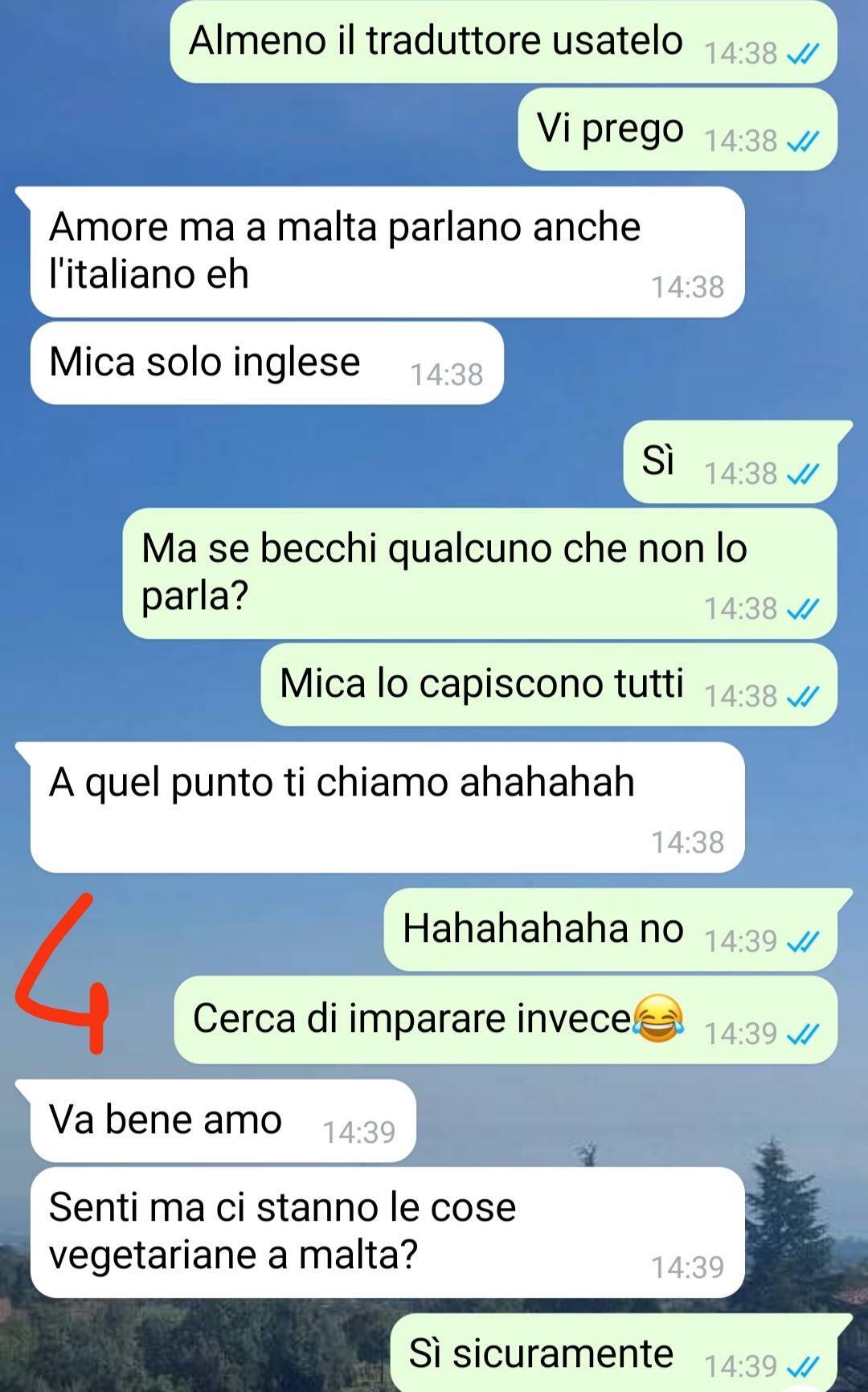Tap the 'Sì sicuramente' reply bubble

point(614,1353)
